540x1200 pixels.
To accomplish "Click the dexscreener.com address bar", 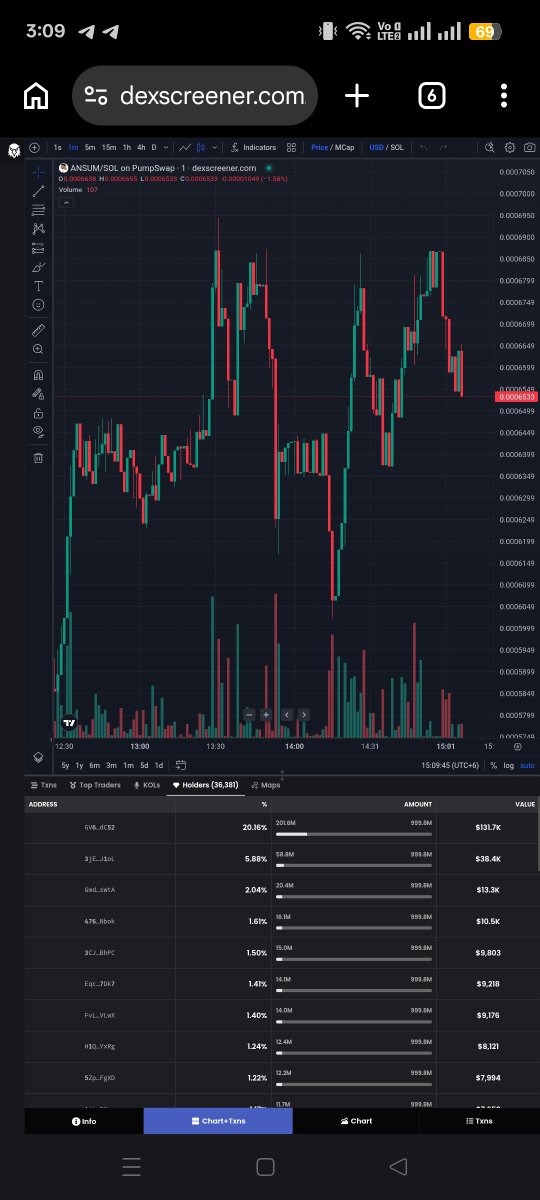I will [x=195, y=96].
